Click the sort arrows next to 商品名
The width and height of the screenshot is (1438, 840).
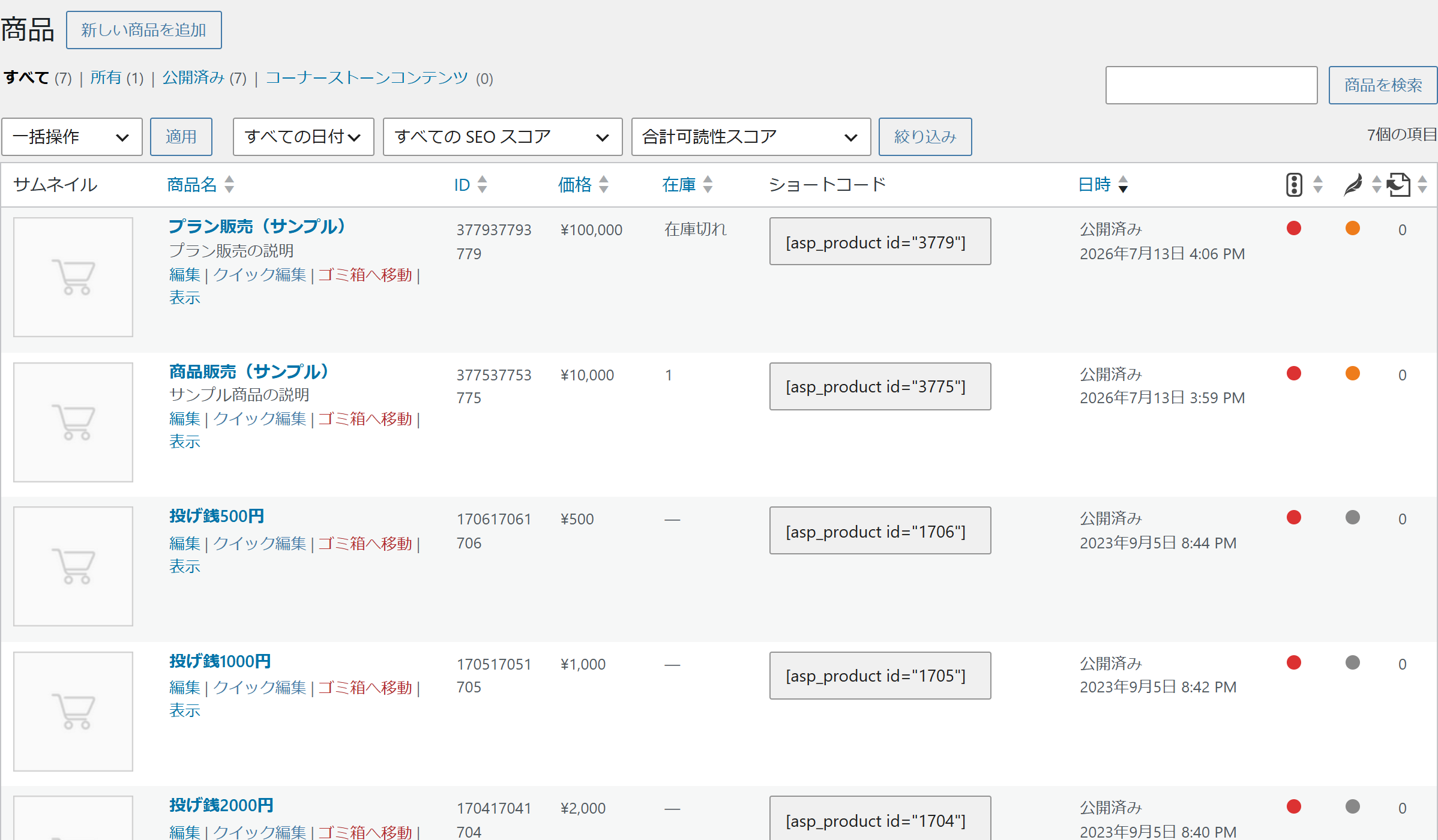click(x=229, y=184)
